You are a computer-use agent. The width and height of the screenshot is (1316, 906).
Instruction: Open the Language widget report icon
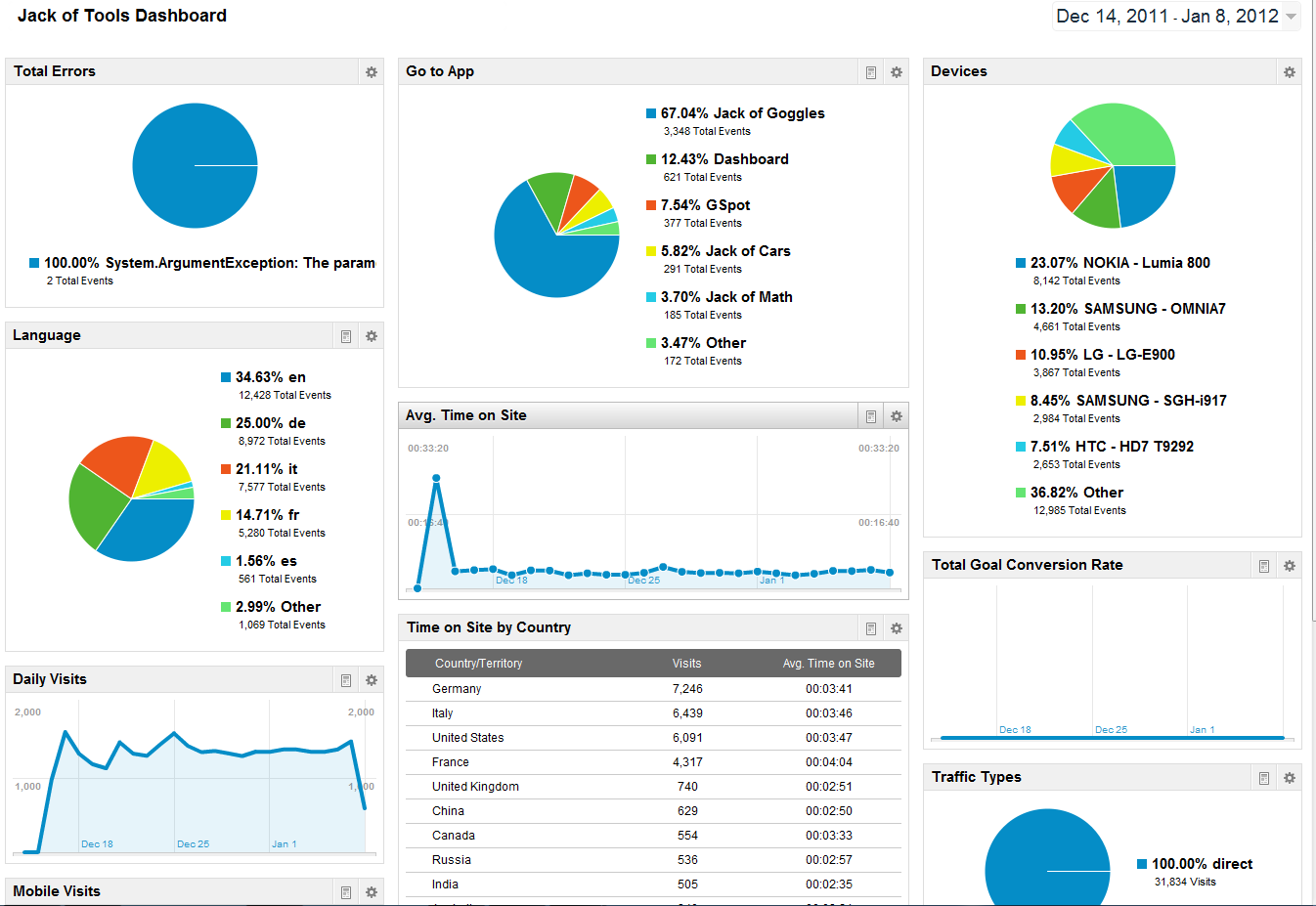click(346, 336)
